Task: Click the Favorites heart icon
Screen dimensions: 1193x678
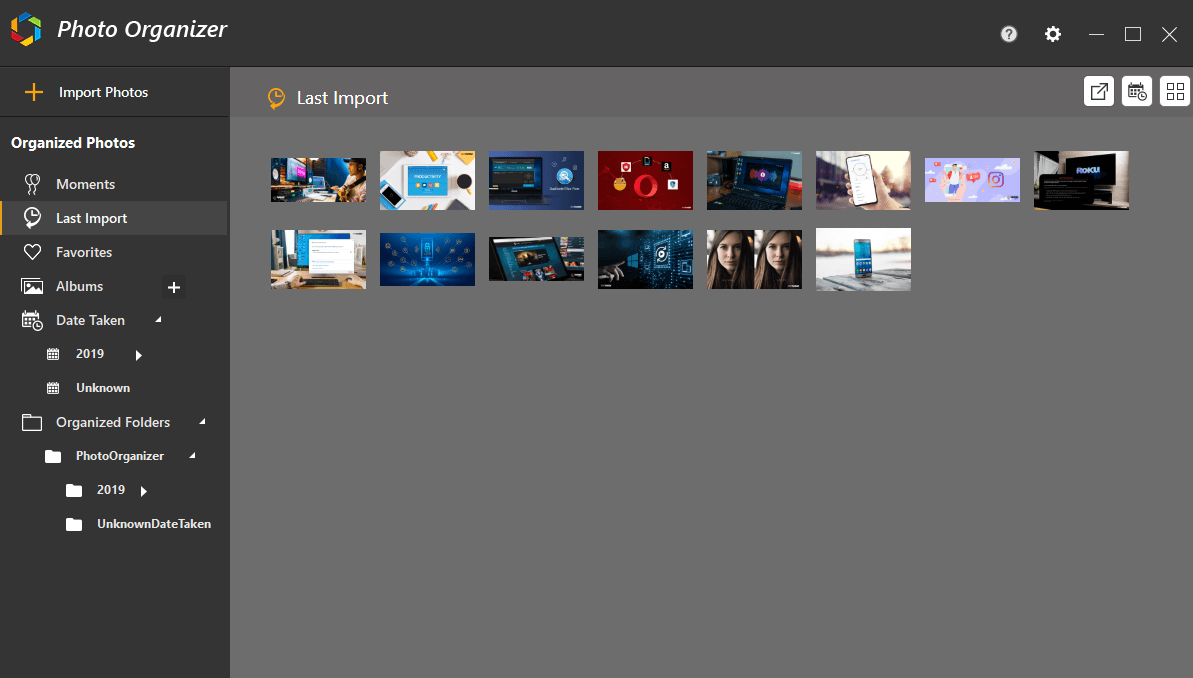Action: coord(33,251)
